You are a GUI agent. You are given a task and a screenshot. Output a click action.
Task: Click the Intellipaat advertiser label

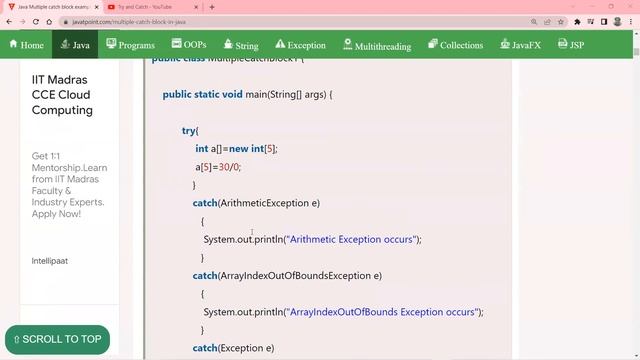[x=50, y=261]
